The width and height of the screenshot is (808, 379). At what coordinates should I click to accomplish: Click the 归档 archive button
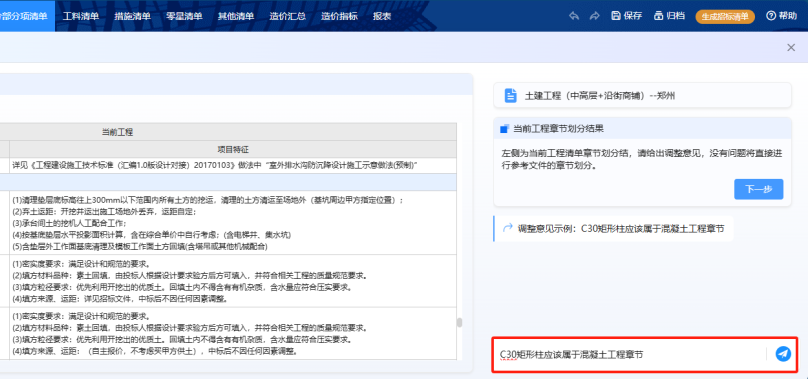tap(669, 16)
